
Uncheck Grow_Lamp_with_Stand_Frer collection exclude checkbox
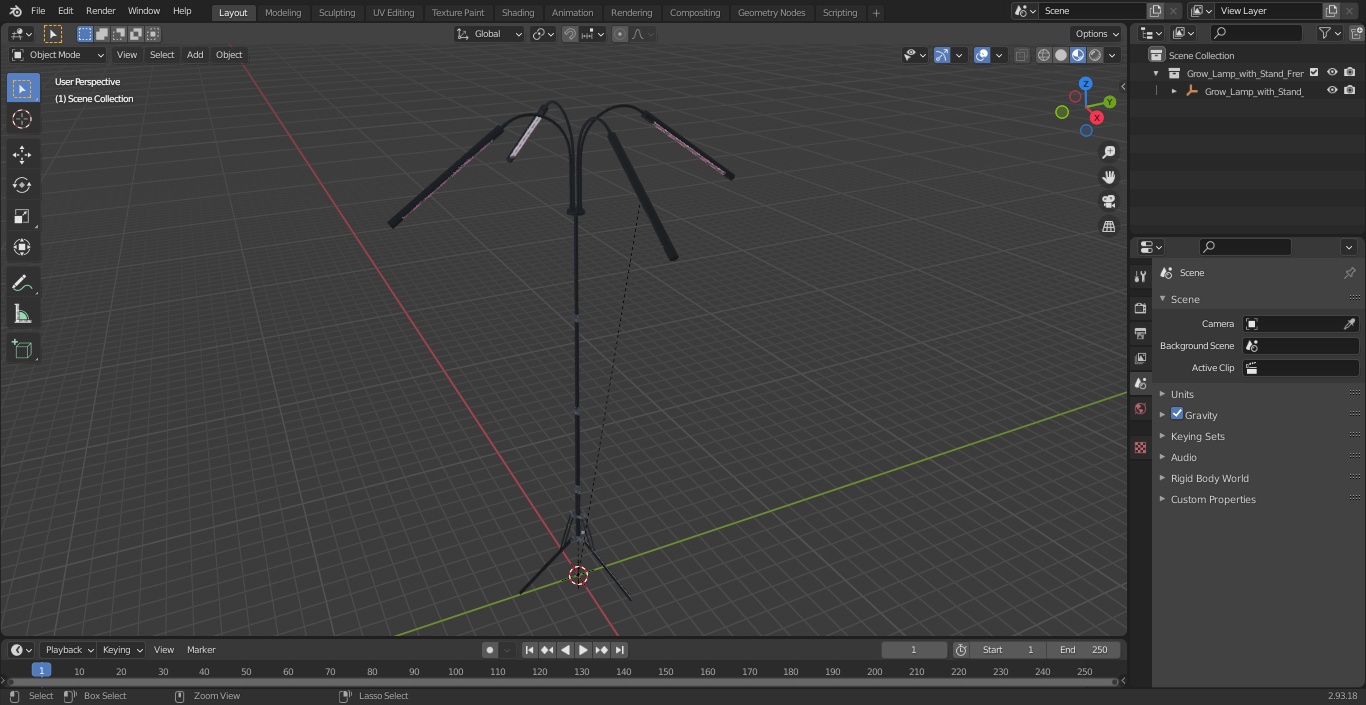[x=1314, y=73]
